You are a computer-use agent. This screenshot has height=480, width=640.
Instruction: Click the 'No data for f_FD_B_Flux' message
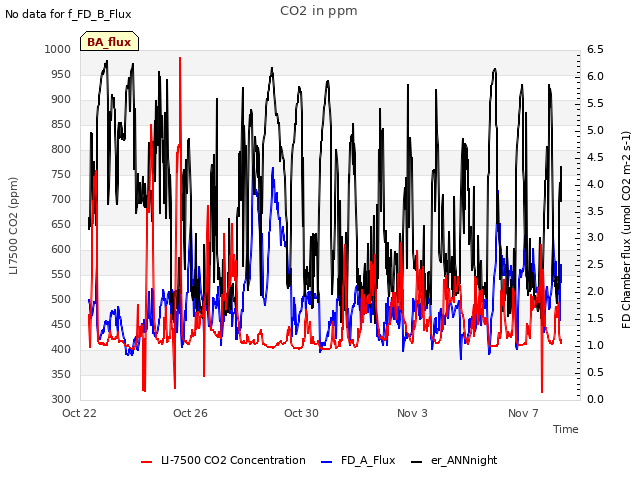[68, 14]
